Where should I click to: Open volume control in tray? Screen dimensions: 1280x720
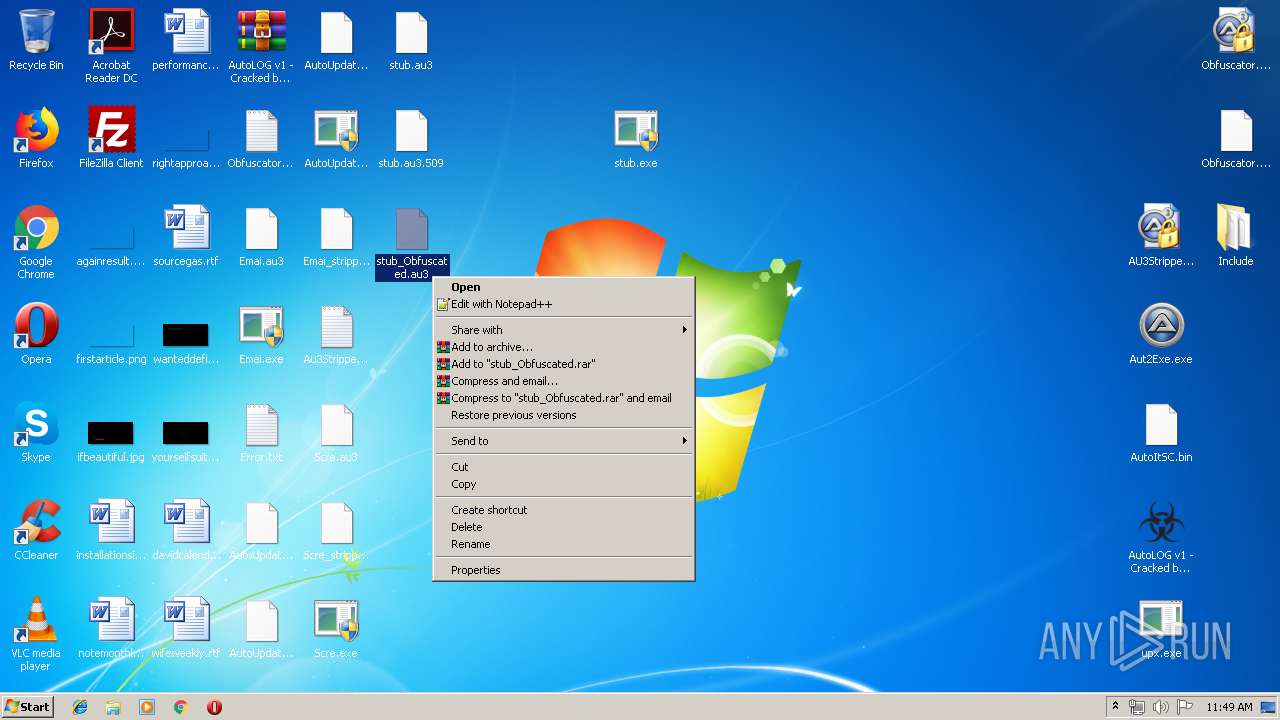[x=1160, y=707]
